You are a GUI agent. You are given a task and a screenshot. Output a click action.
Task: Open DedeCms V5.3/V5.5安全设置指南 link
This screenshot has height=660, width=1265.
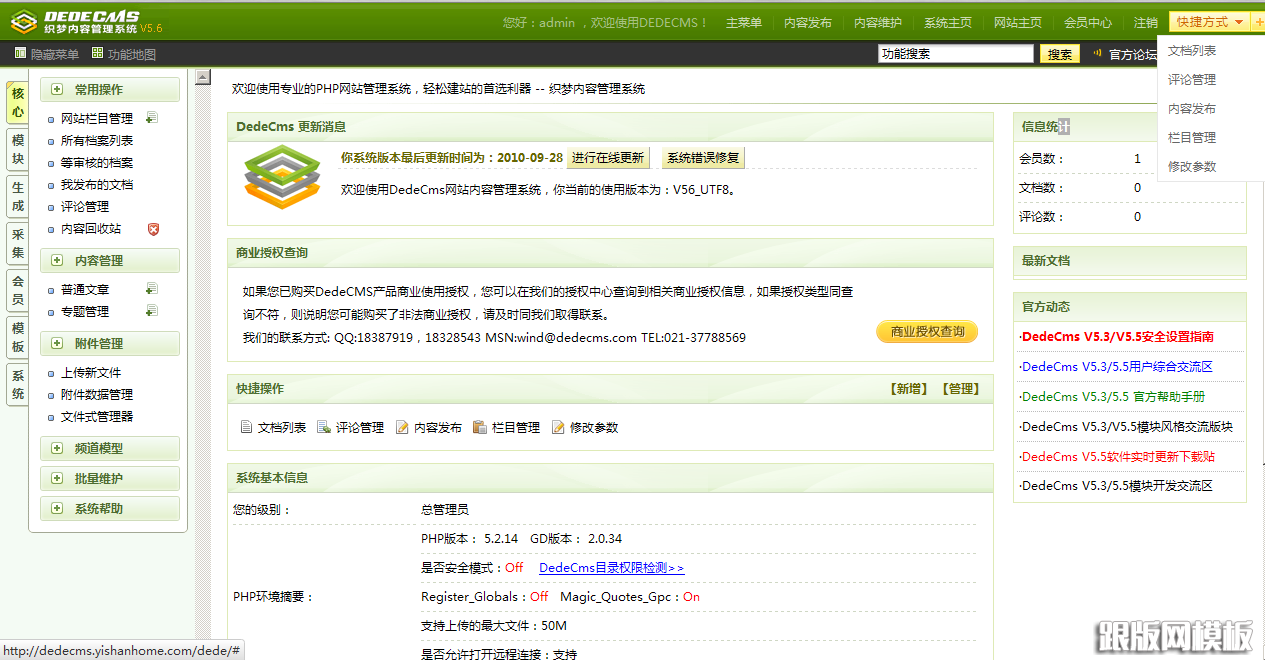click(1117, 337)
